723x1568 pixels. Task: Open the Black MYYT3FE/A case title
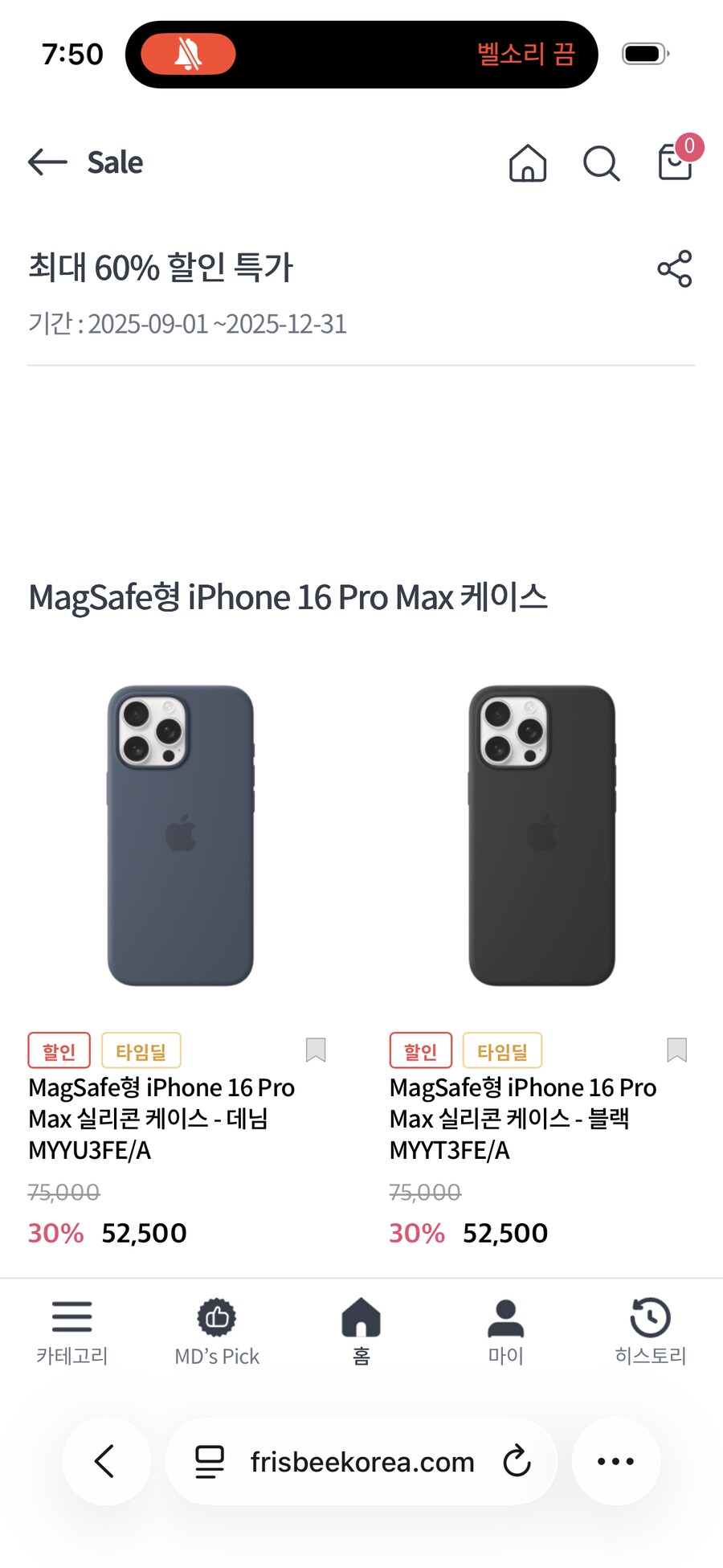523,1119
